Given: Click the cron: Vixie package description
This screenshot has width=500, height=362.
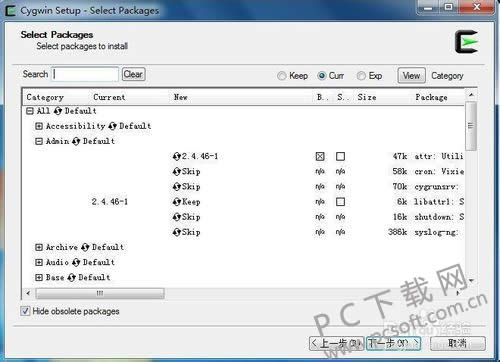Looking at the screenshot, I should click(x=439, y=172).
